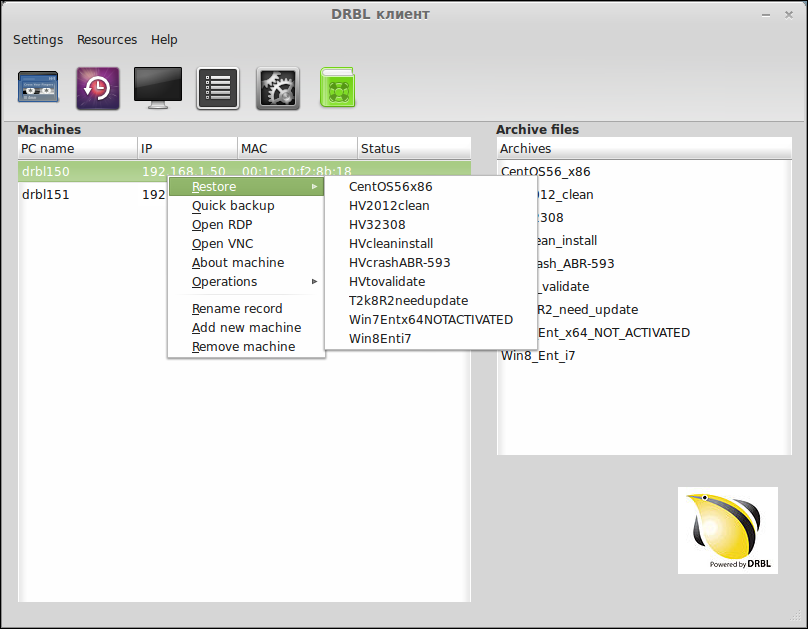Open the Help menu

[x=164, y=40]
